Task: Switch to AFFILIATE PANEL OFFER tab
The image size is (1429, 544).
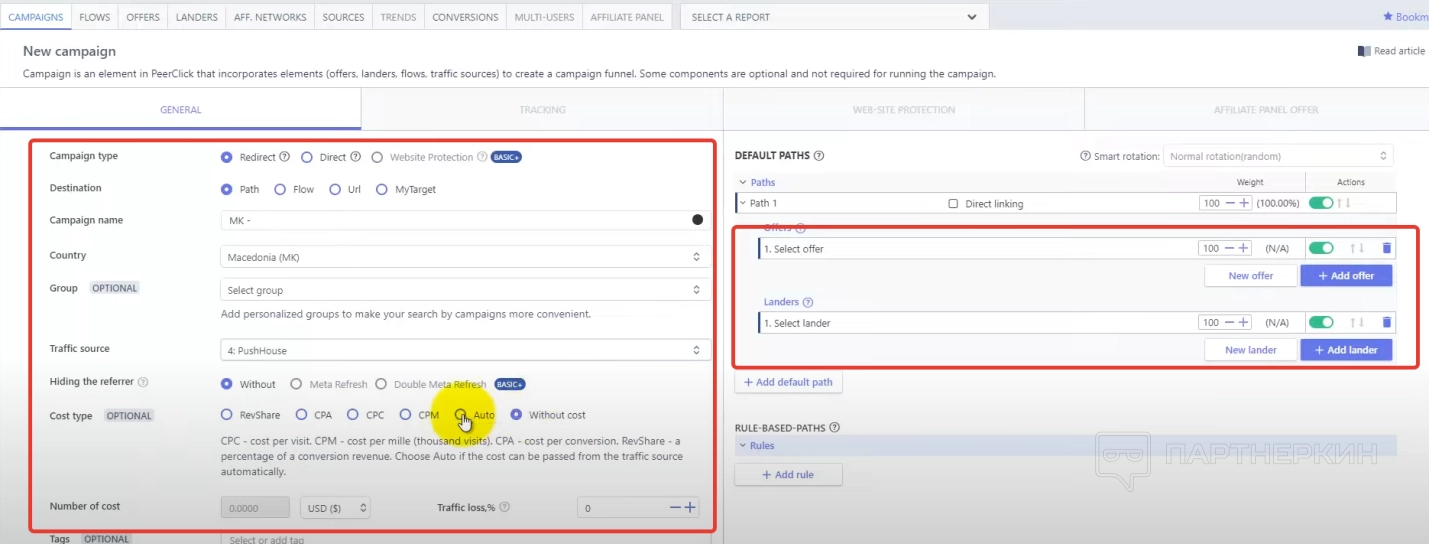Action: coord(1265,110)
